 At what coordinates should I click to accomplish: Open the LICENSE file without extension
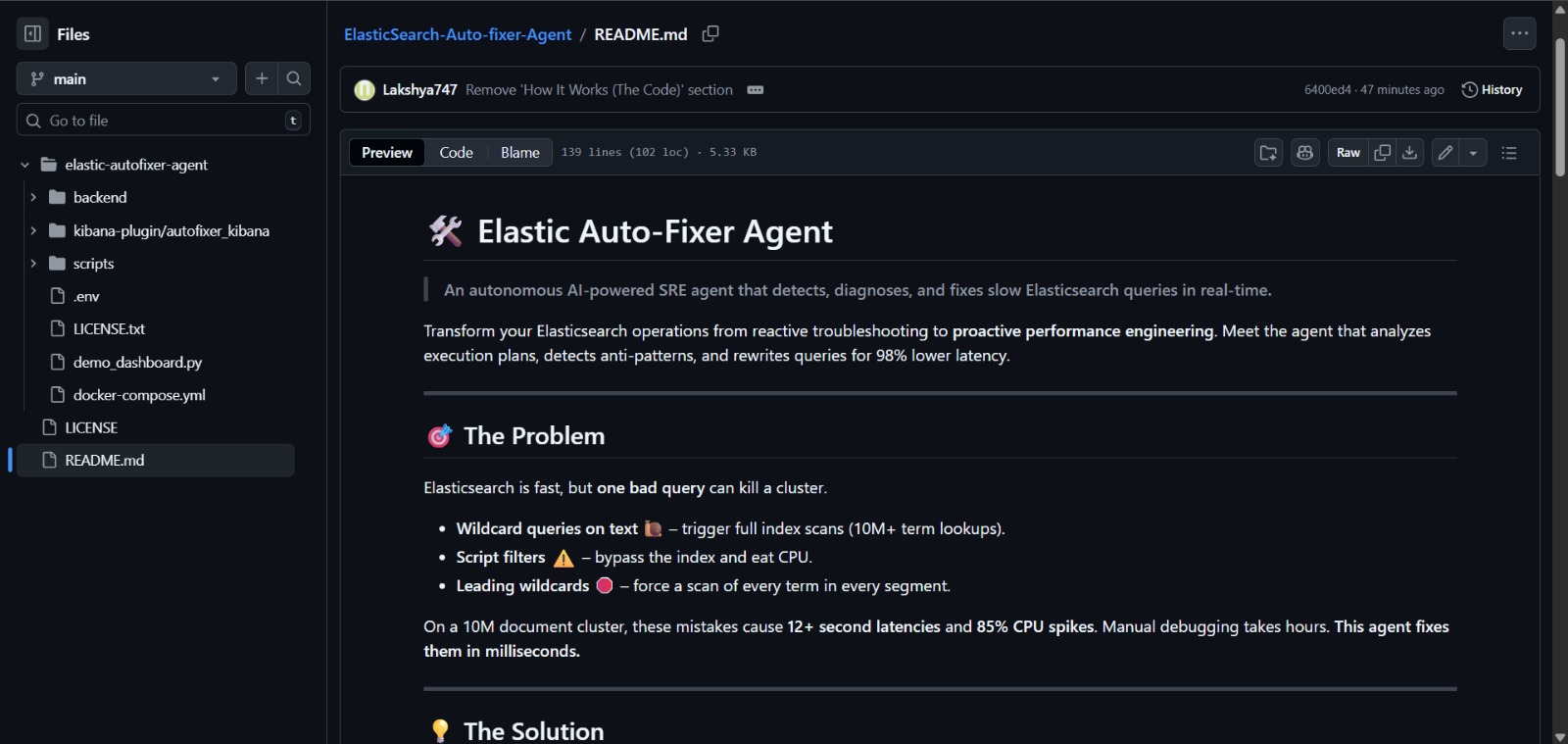pyautogui.click(x=91, y=427)
